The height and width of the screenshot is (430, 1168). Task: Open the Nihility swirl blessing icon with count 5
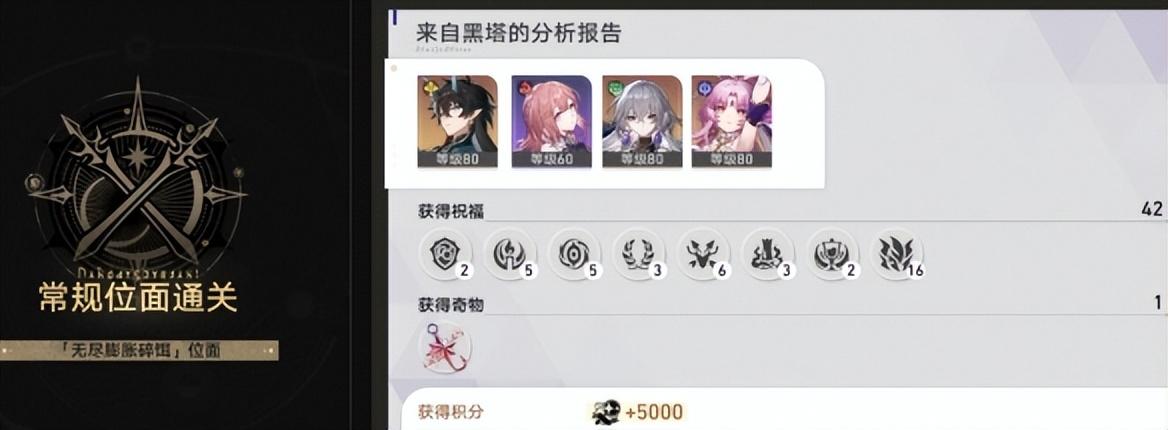point(574,254)
